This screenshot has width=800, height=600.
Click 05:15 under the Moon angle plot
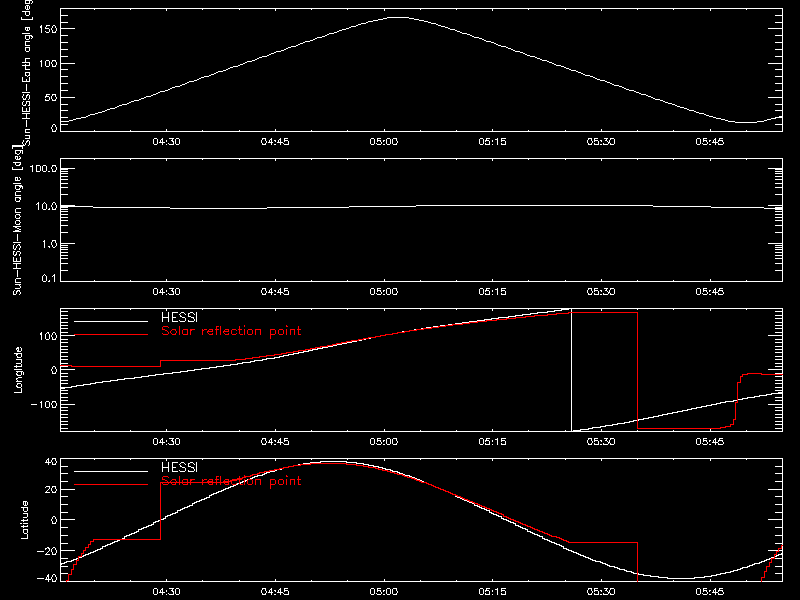[x=492, y=292]
